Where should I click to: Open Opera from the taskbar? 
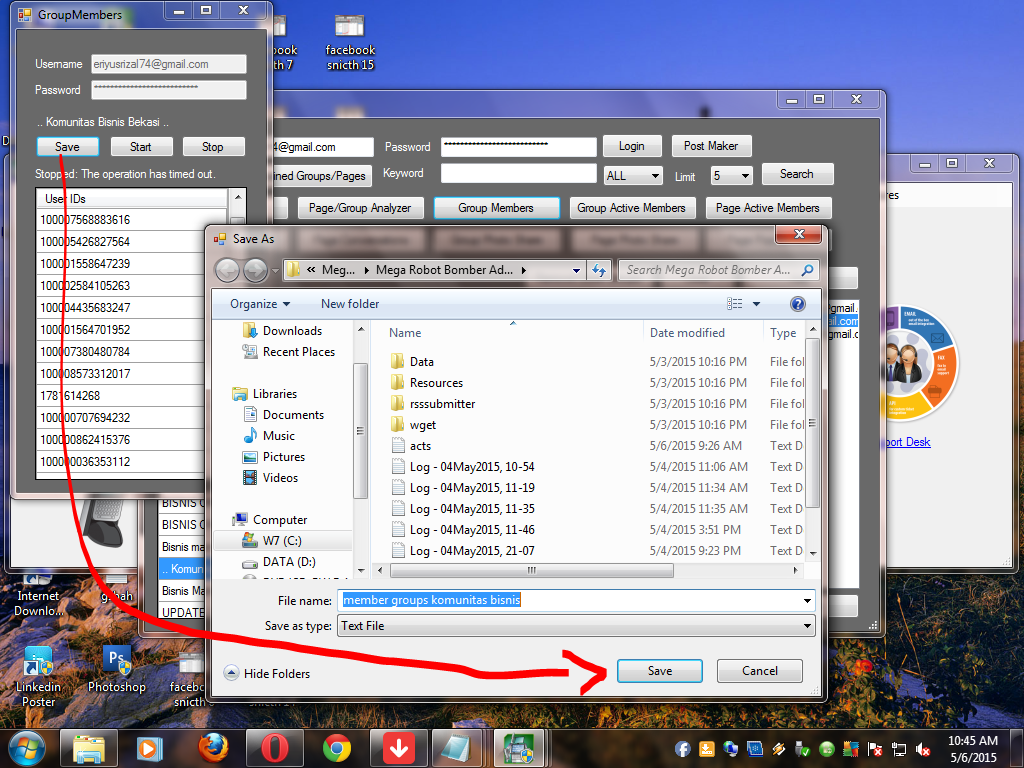274,748
